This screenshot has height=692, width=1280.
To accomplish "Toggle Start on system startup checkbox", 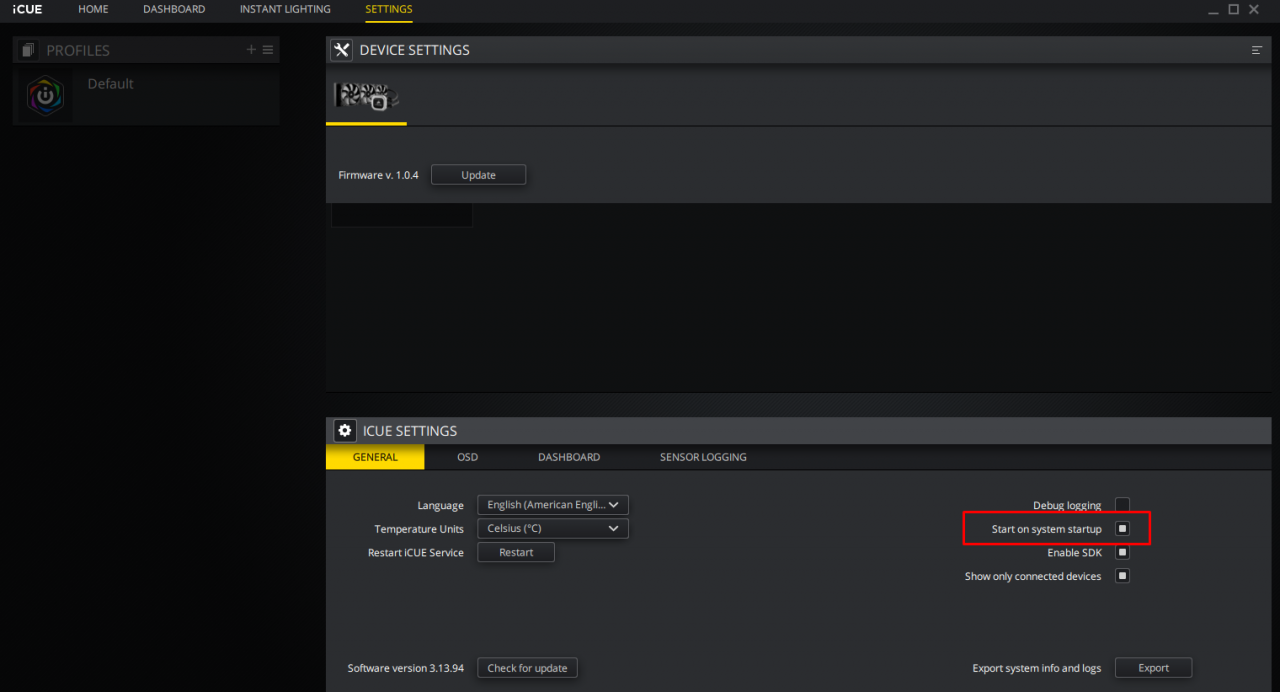I will click(1122, 528).
